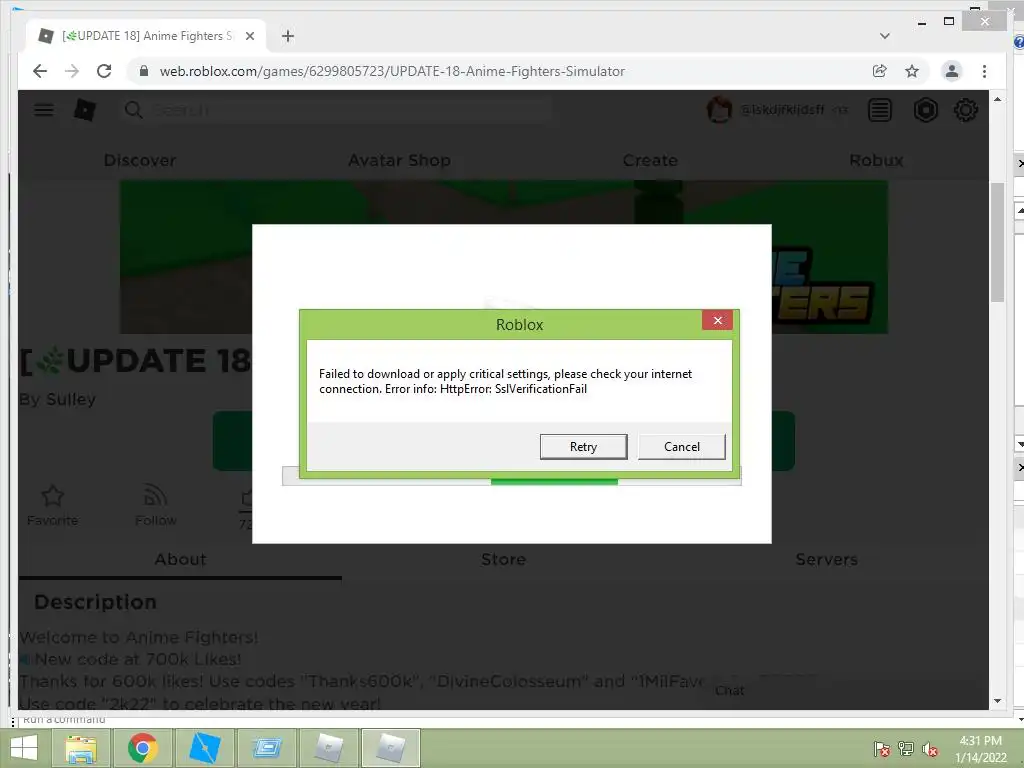Open Avatar Shop in Roblox navigation

click(x=399, y=160)
